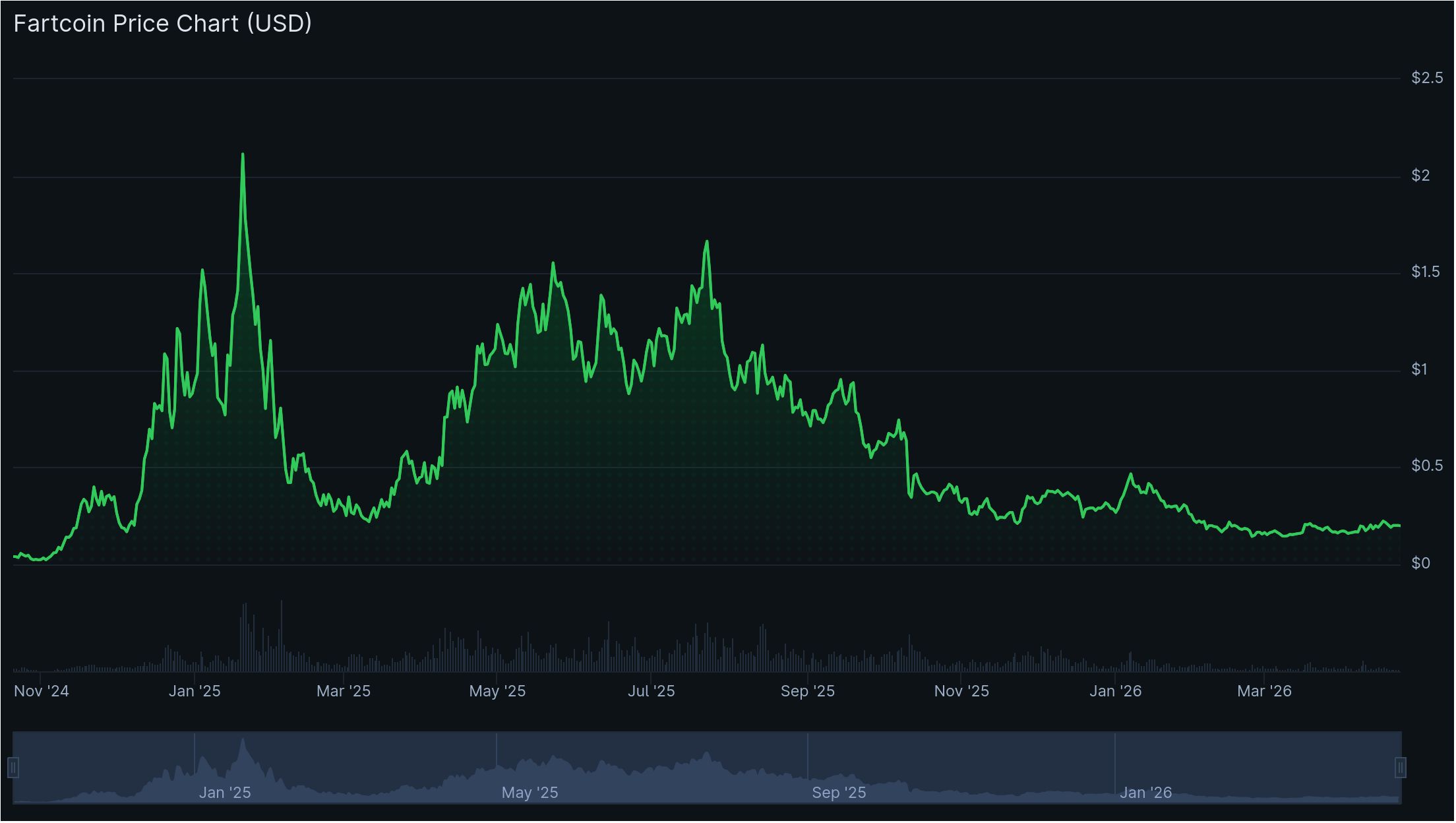This screenshot has width=1456, height=823.
Task: Click the $1.5 y-axis label
Action: coord(1425,272)
